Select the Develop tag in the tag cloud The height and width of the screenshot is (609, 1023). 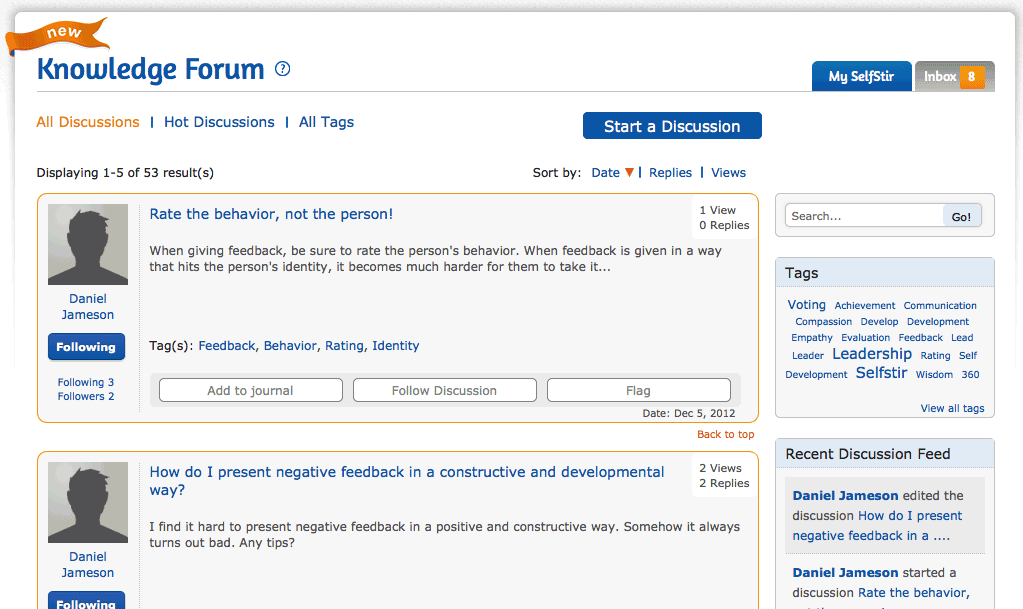pyautogui.click(x=879, y=321)
